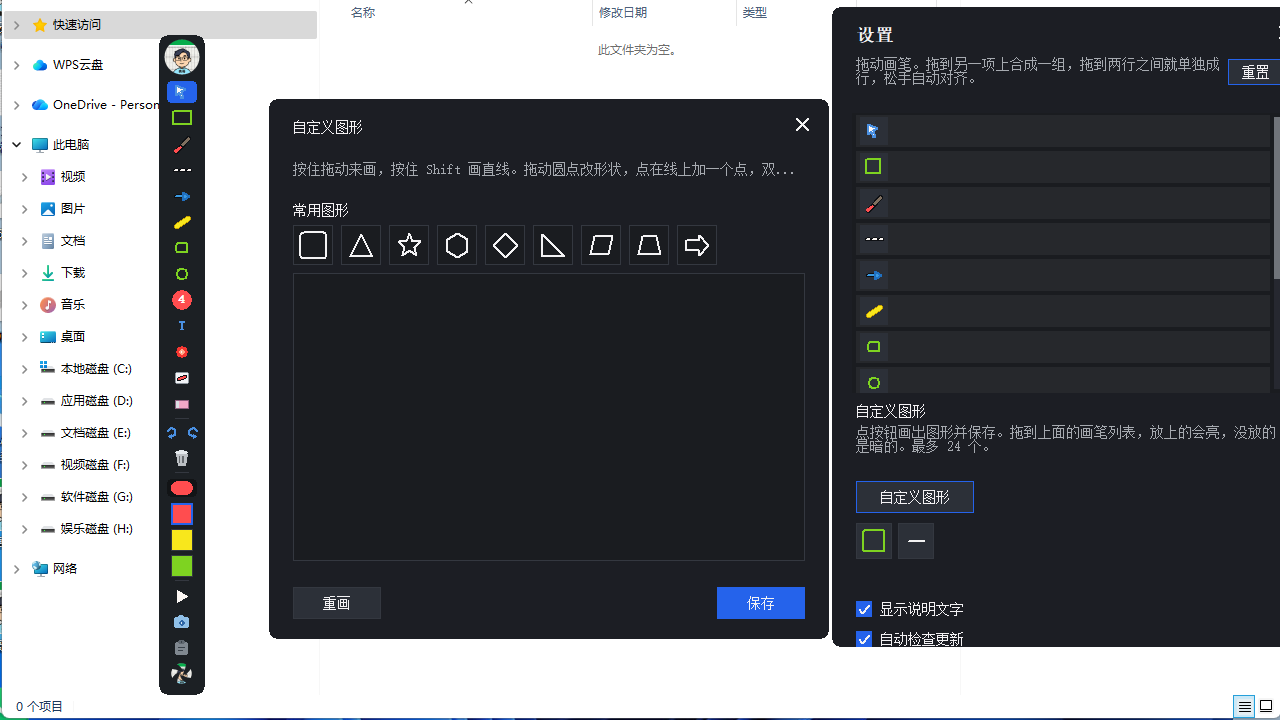The image size is (1280, 720).
Task: Select the saved line custom shape tile
Action: 916,541
